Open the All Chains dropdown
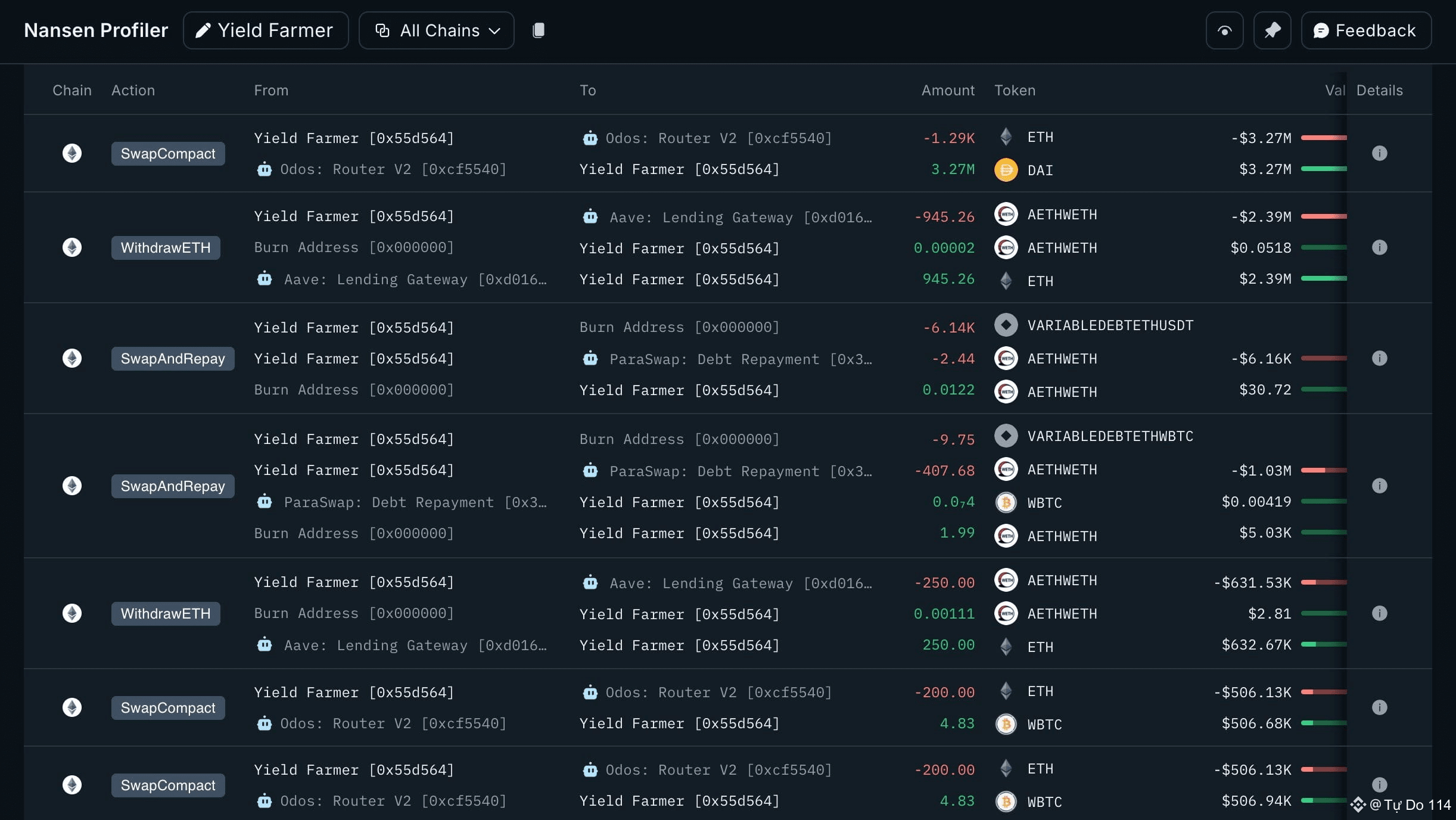1456x820 pixels. coord(436,30)
